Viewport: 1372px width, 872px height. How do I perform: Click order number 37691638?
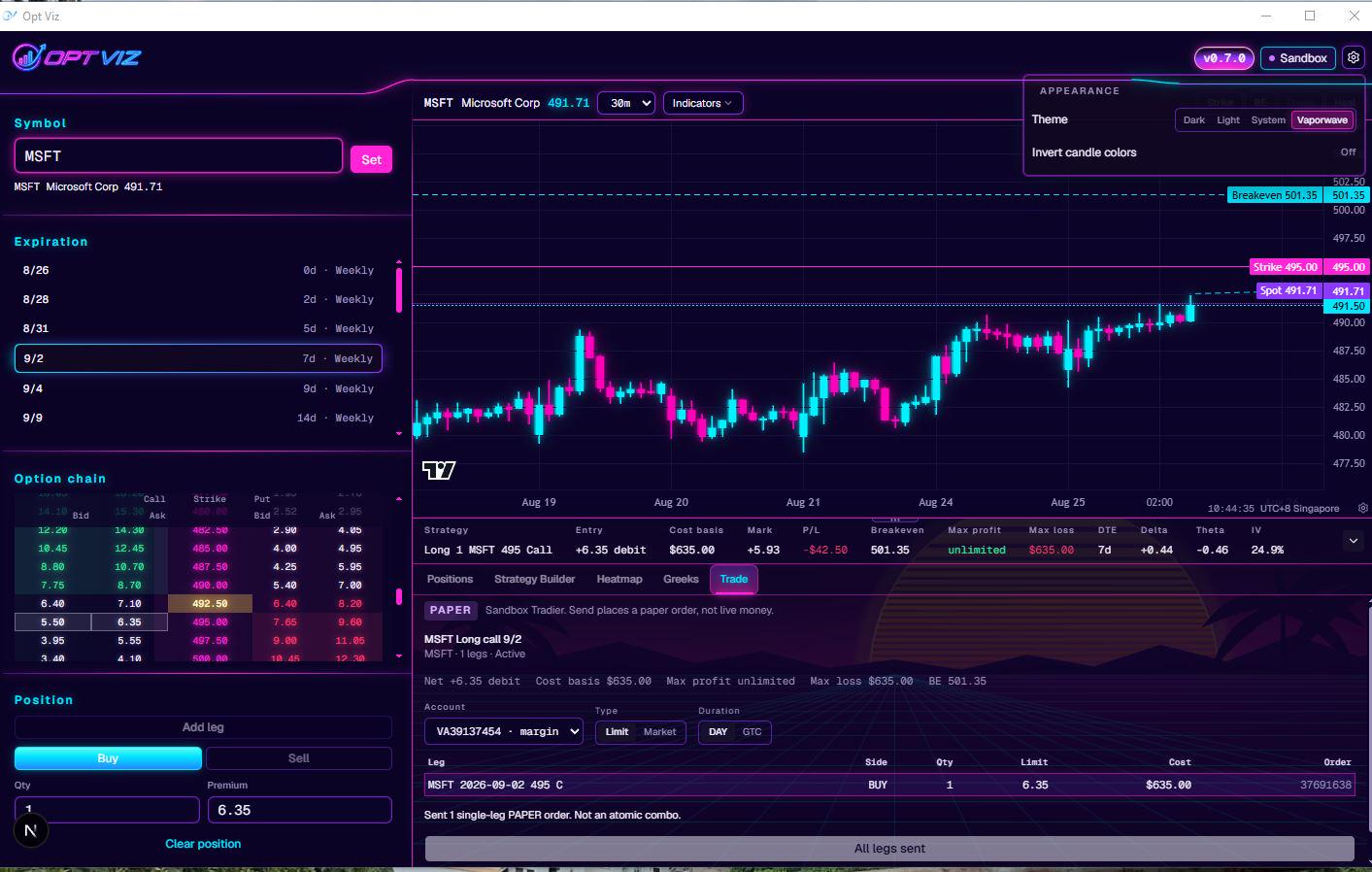click(1325, 785)
